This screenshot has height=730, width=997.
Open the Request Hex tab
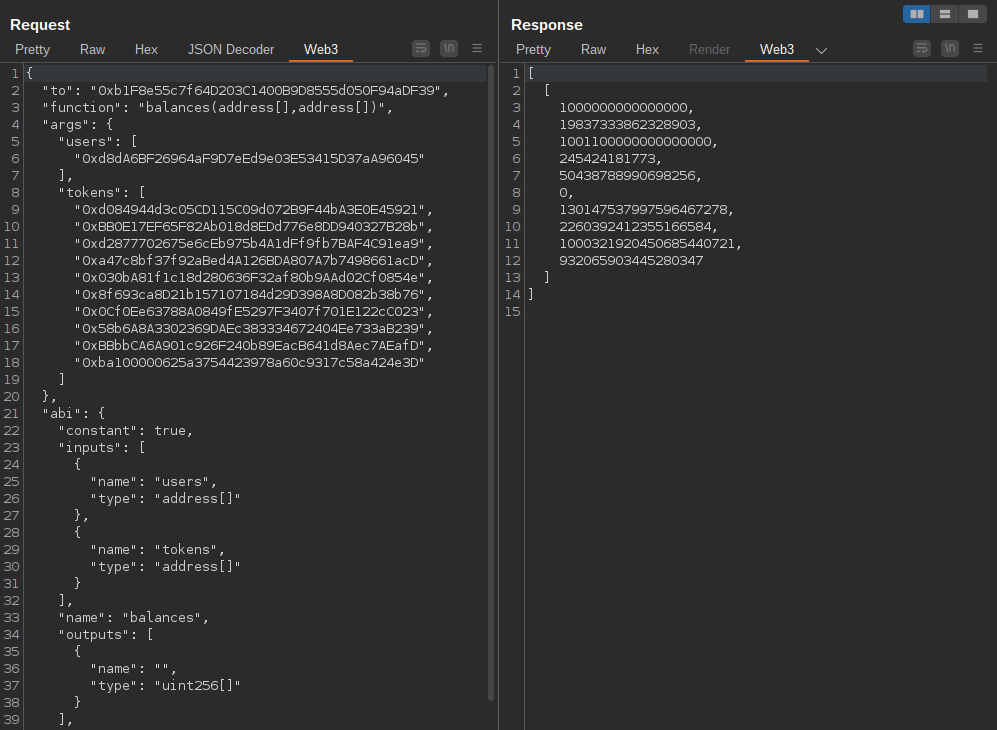(146, 49)
